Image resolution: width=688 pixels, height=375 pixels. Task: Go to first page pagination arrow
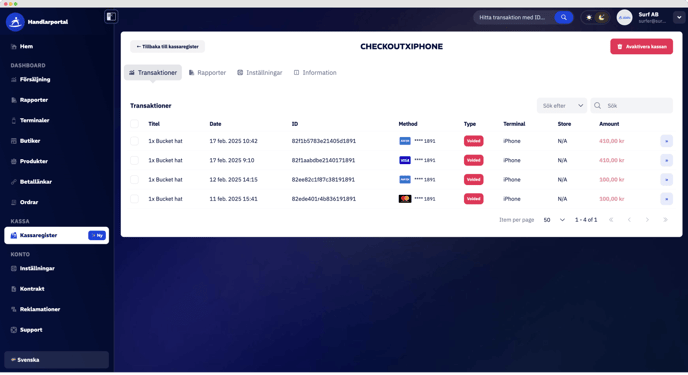tap(611, 220)
